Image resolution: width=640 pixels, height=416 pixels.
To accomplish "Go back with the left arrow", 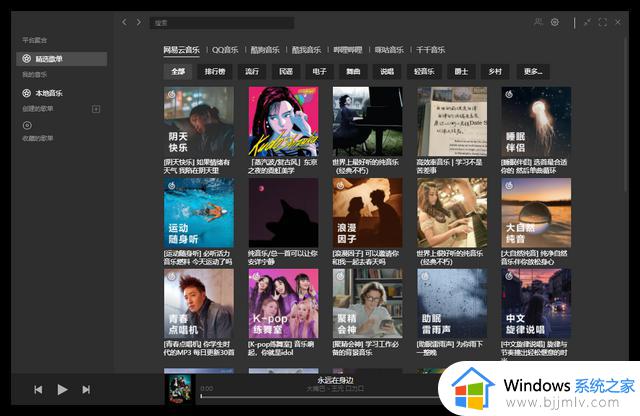I will tap(124, 22).
